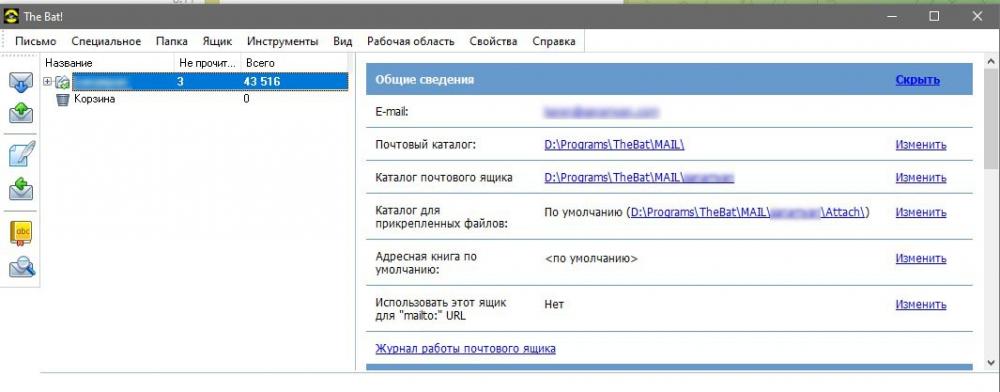The height and width of the screenshot is (392, 1000).
Task: Open the Ящик menu
Action: click(217, 41)
